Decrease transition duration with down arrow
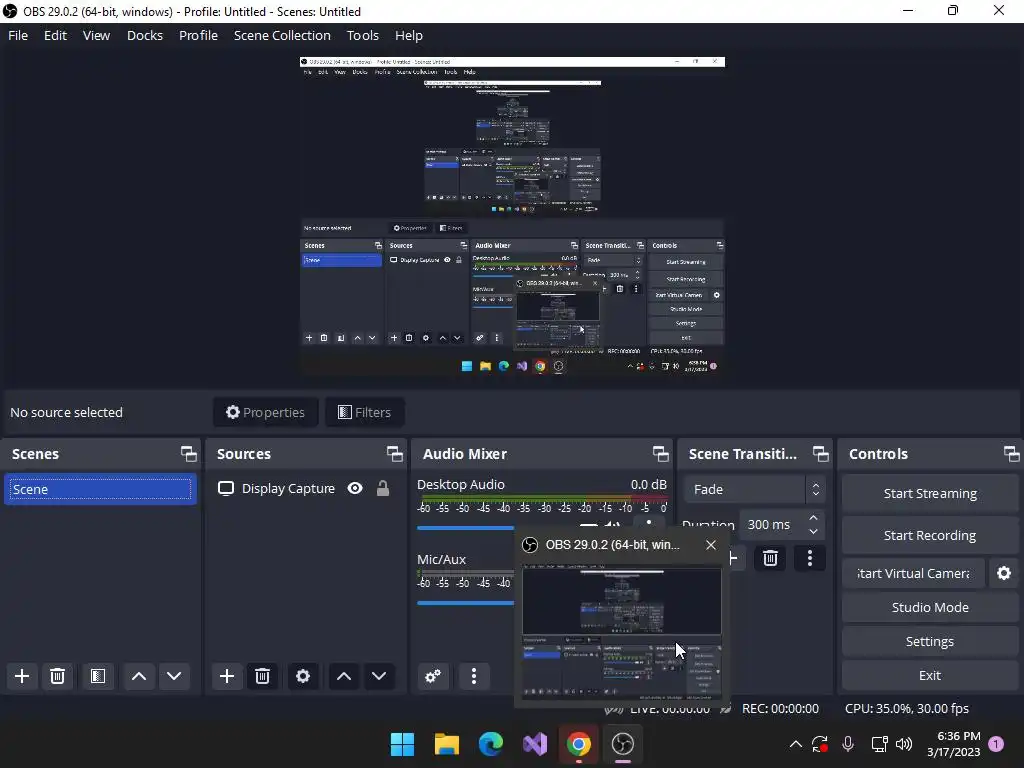The height and width of the screenshot is (768, 1024). (813, 532)
